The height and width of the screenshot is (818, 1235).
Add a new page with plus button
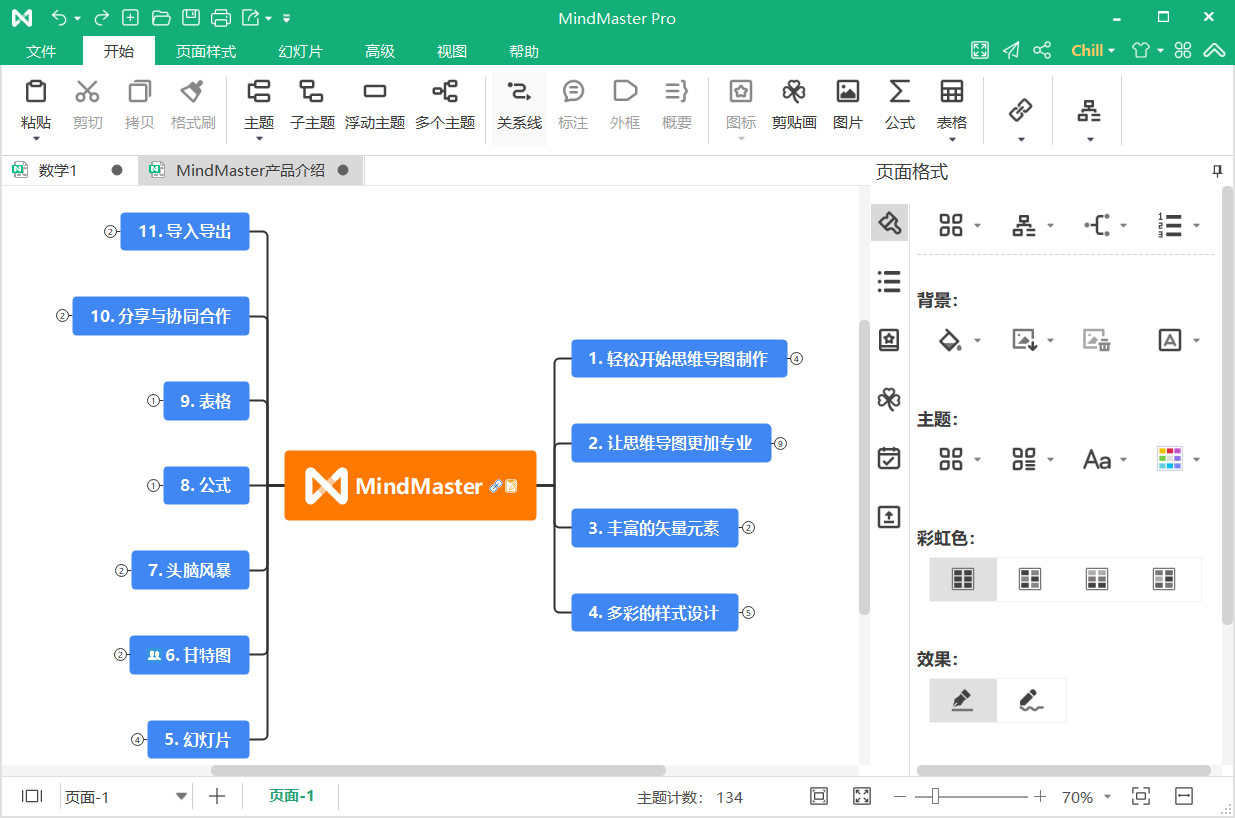pyautogui.click(x=217, y=796)
